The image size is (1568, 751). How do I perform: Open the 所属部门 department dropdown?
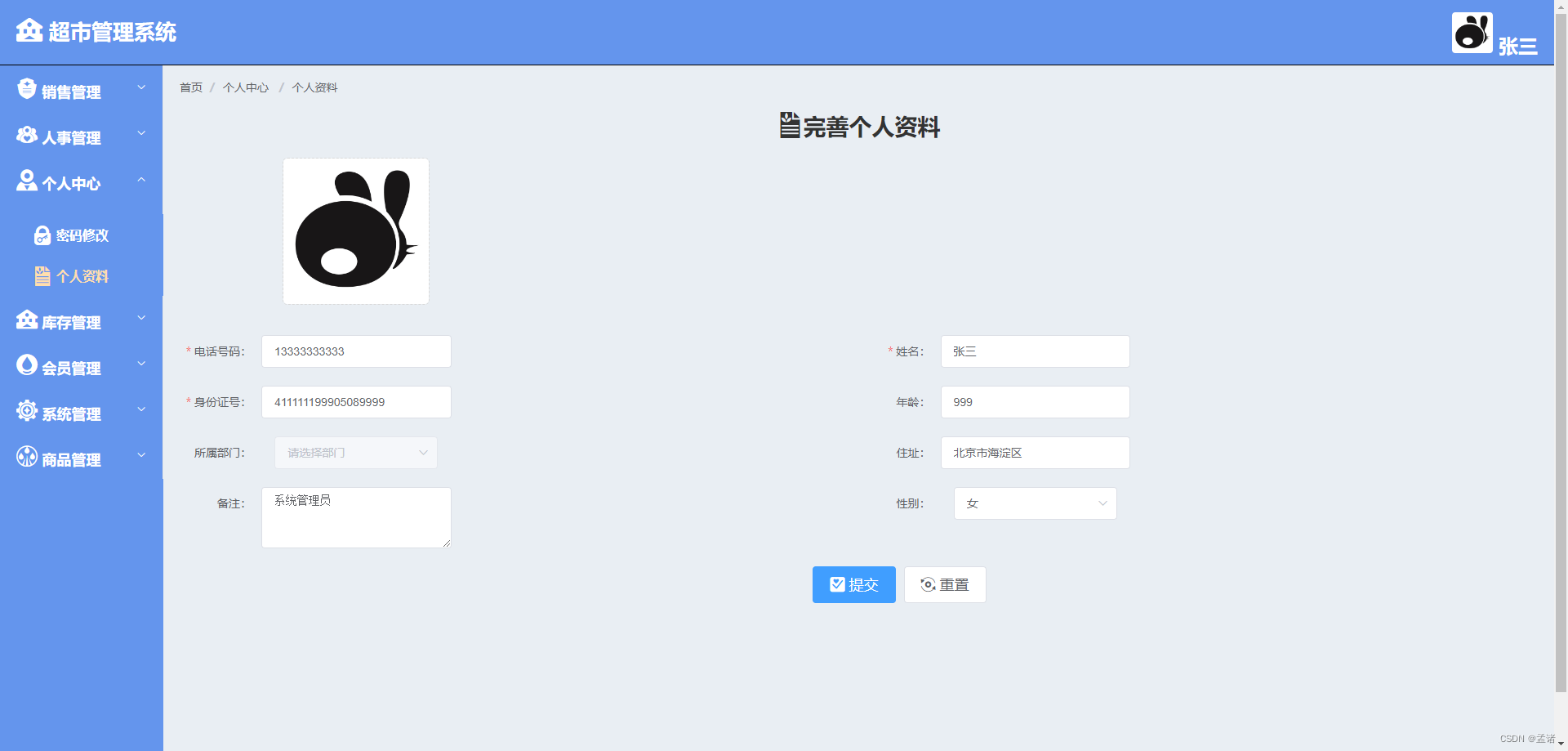[355, 453]
